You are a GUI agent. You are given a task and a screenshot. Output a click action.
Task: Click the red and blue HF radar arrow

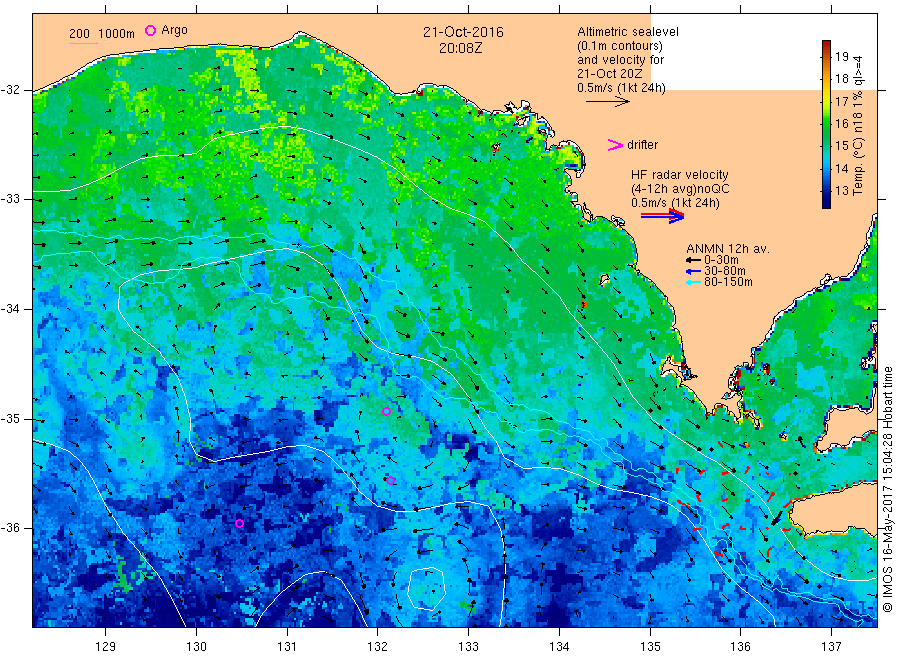coord(662,216)
